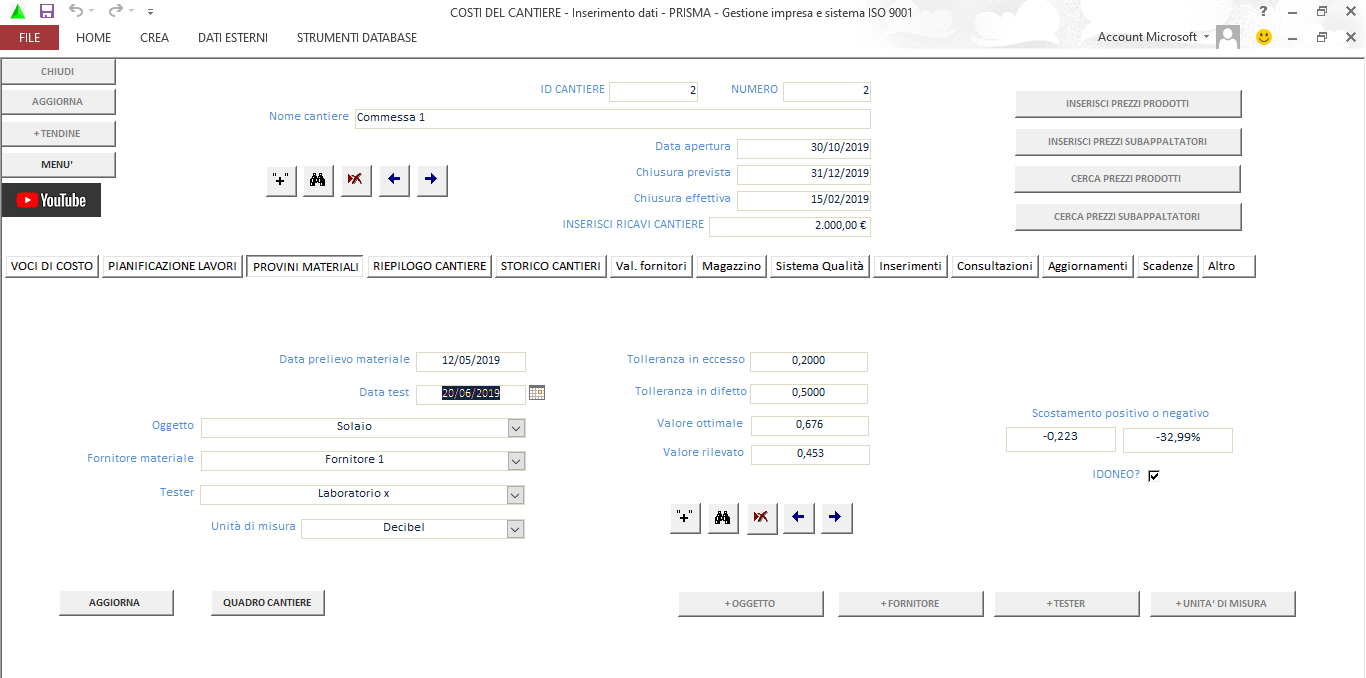This screenshot has height=678, width=1366.
Task: Open the quick access toolbar customize arrow
Action: point(150,12)
